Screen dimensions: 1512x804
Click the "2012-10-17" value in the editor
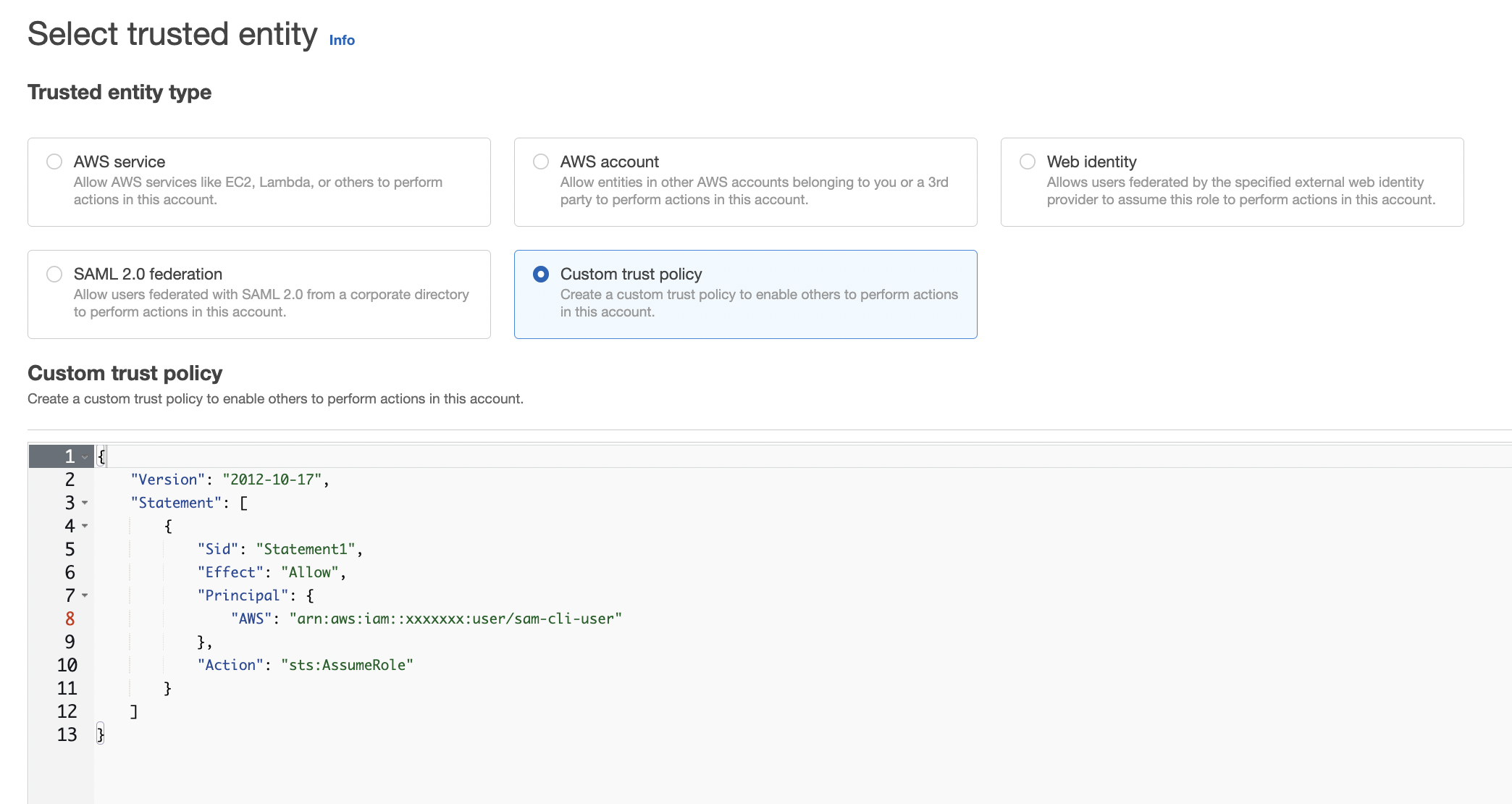pos(272,480)
